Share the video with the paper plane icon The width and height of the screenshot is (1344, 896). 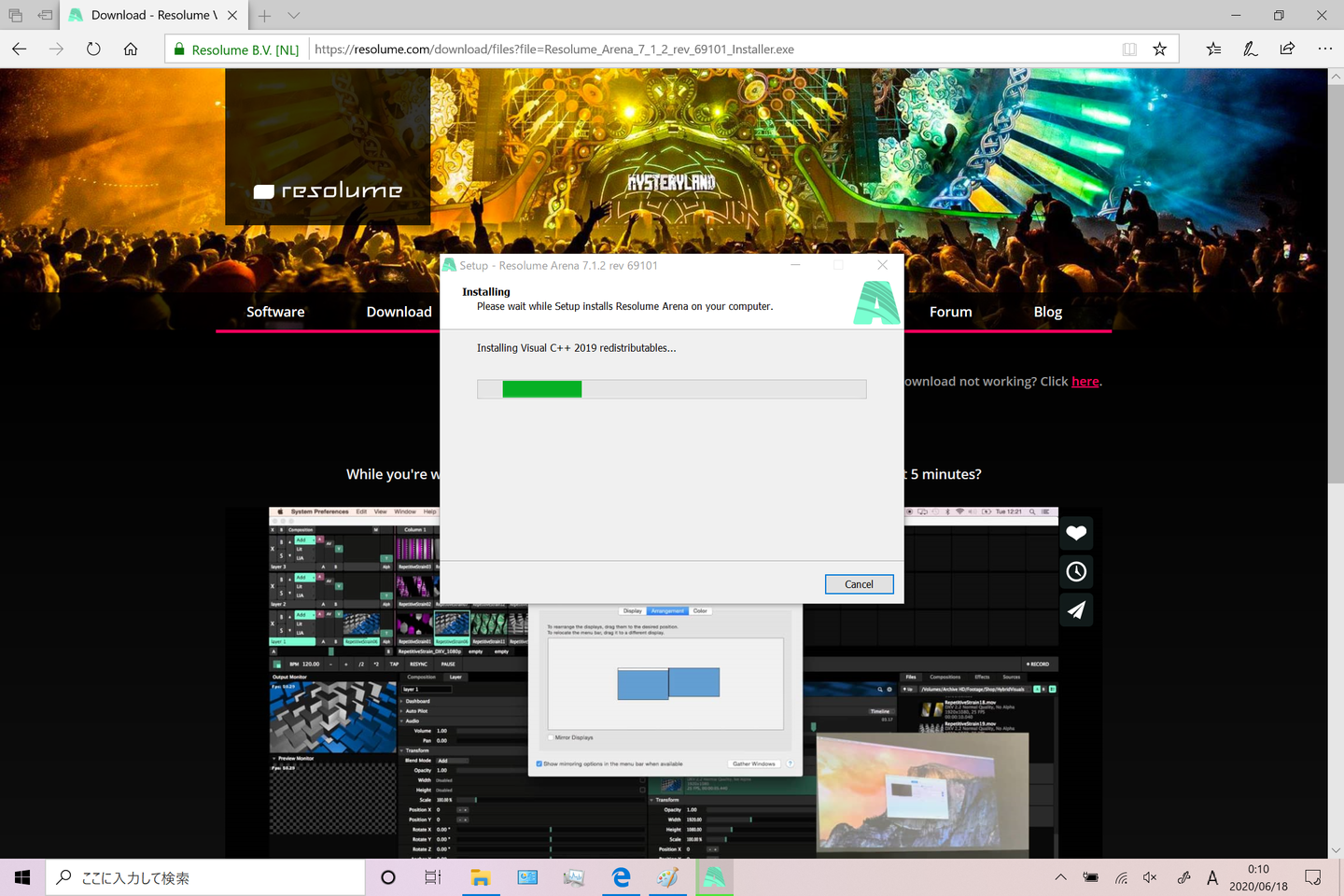point(1076,609)
